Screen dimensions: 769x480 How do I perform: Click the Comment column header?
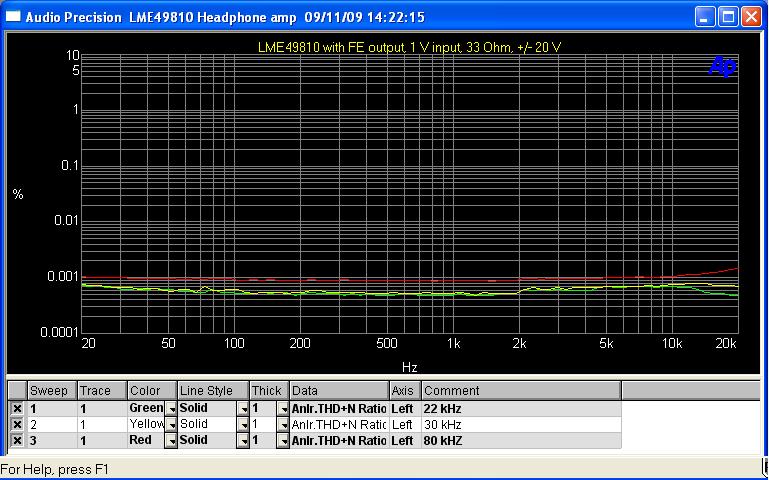(521, 391)
